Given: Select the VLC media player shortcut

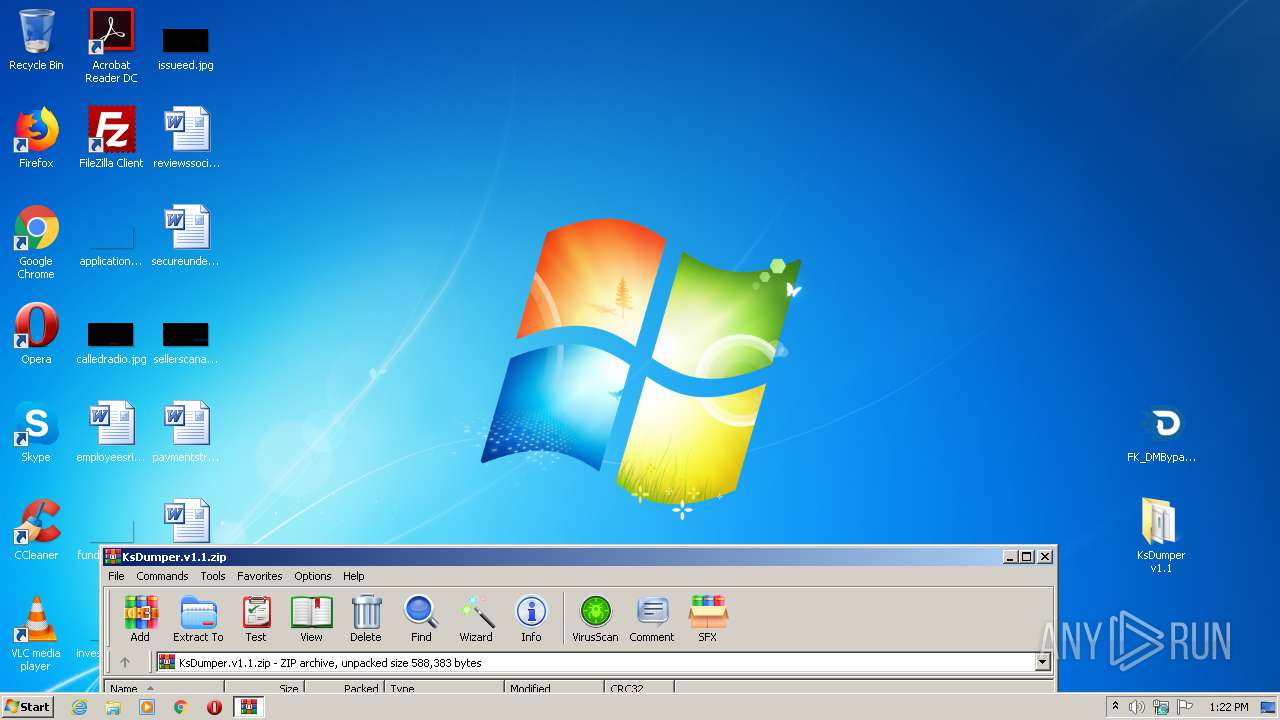Looking at the screenshot, I should [36, 634].
